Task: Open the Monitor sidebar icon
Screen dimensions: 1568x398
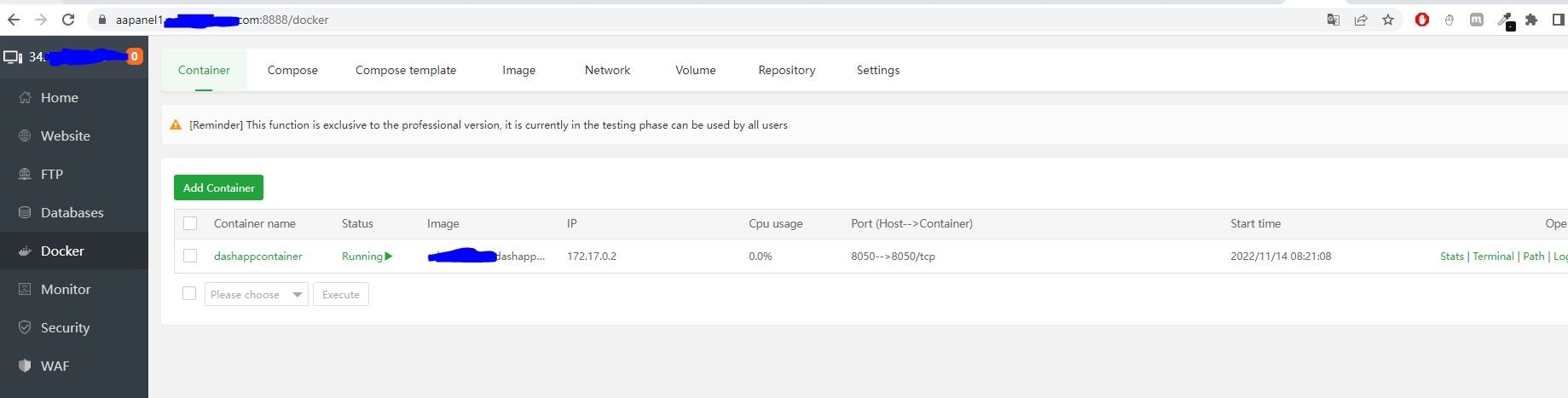Action: click(x=25, y=290)
